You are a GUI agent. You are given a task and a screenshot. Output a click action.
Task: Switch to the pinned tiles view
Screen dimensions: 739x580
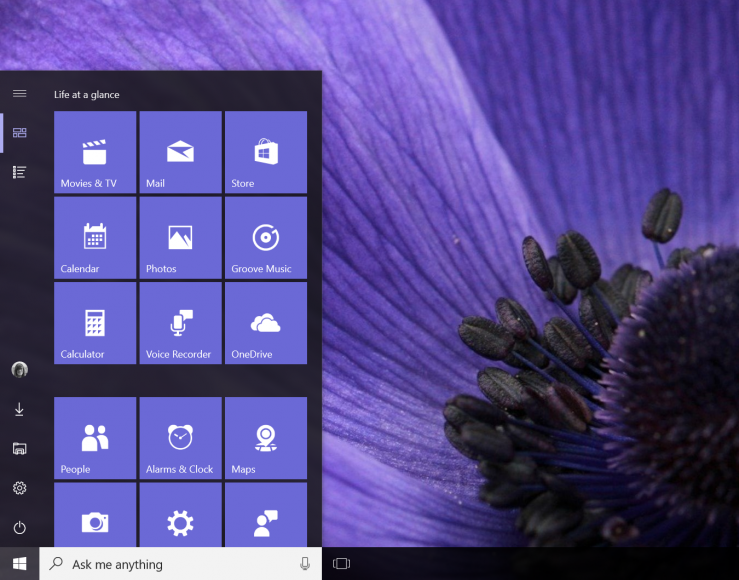pos(19,132)
